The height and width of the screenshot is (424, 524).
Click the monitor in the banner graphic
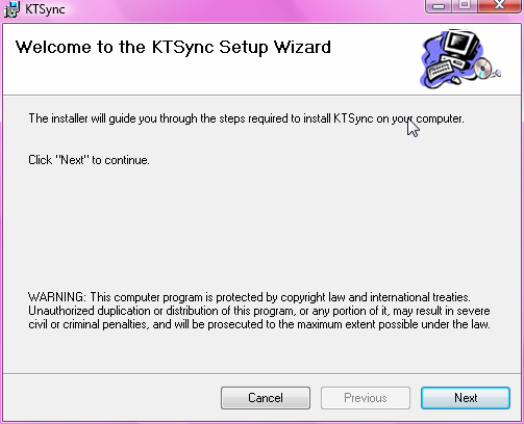point(462,44)
